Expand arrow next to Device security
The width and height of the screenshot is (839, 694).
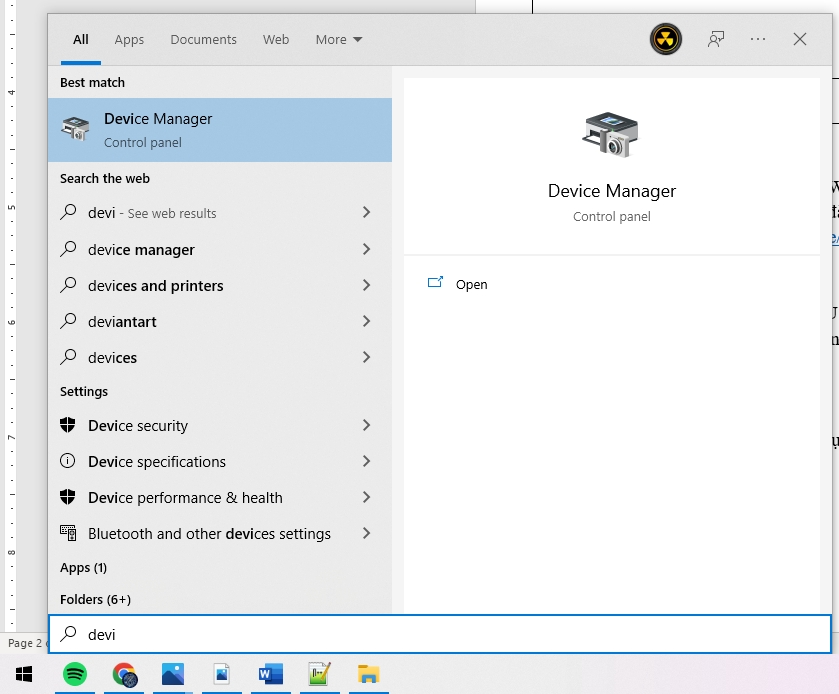pyautogui.click(x=366, y=425)
